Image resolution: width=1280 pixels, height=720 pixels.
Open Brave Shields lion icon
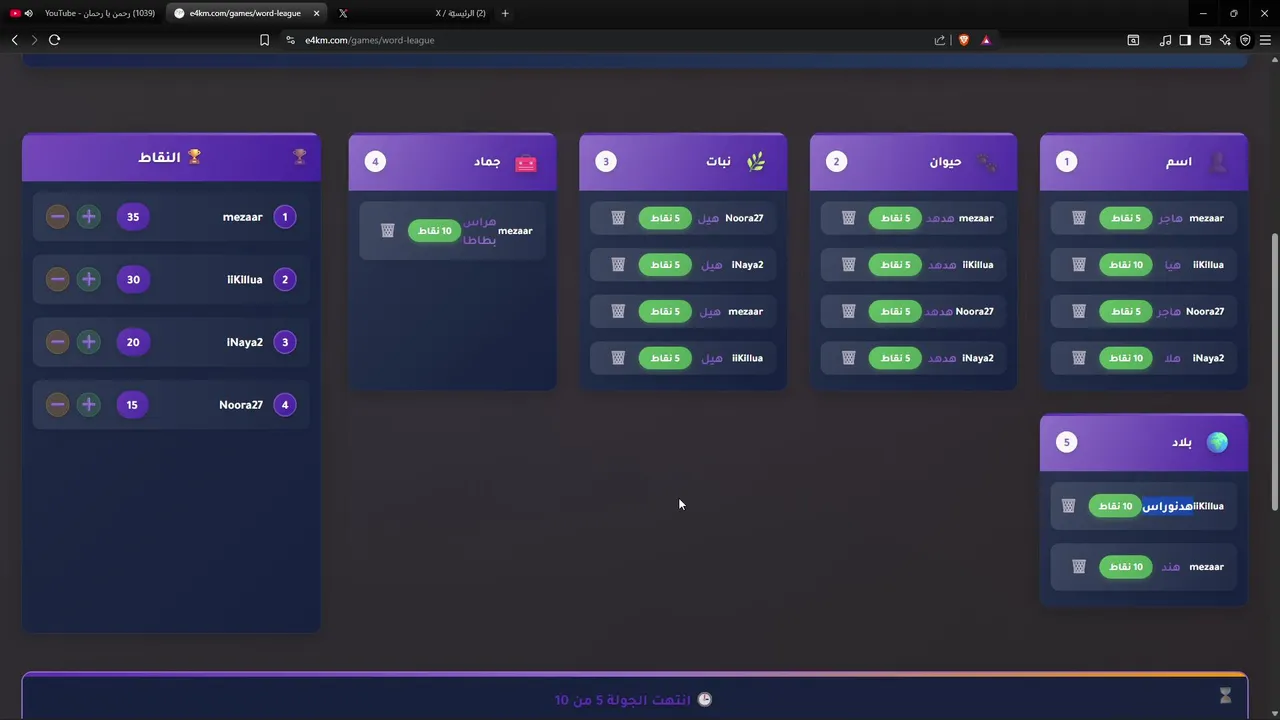(x=964, y=40)
